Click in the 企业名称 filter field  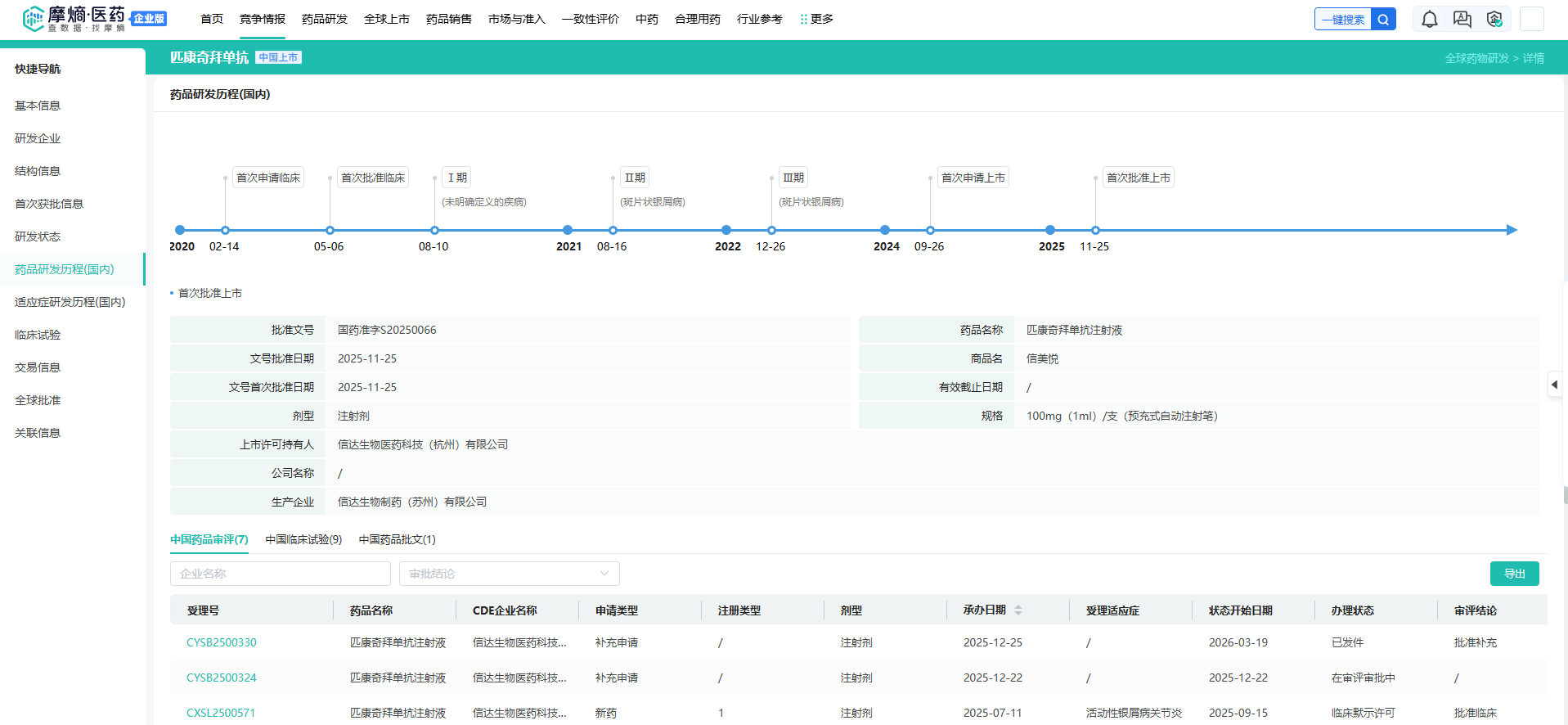280,574
